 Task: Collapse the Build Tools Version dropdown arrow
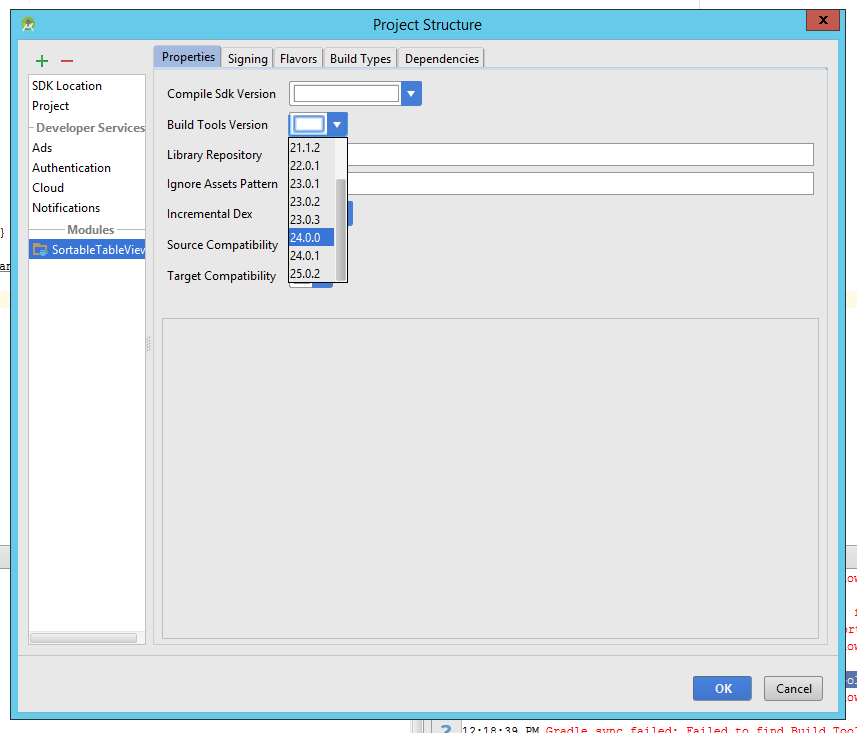337,125
